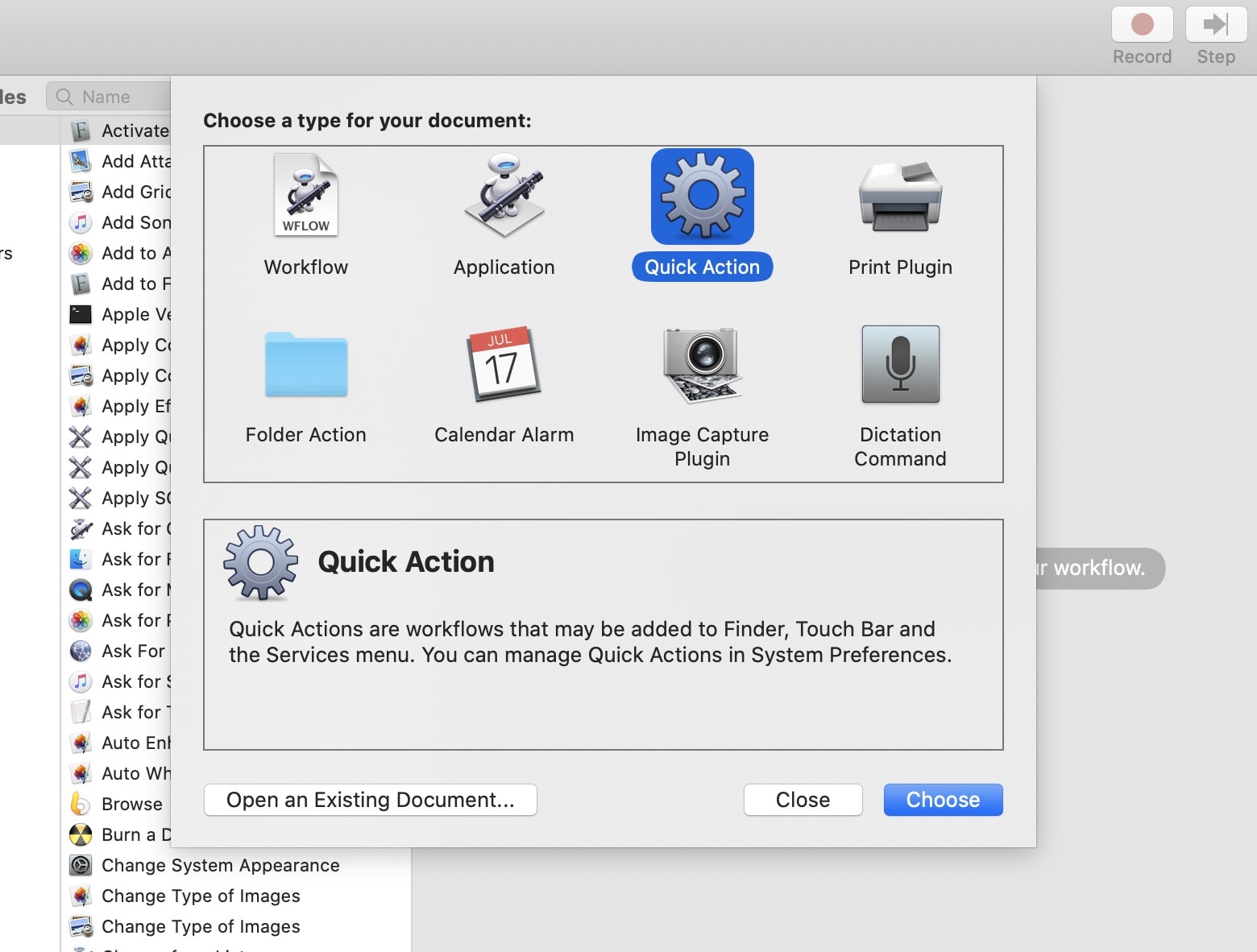1257x952 pixels.
Task: Choose the Application robot icon
Action: (504, 196)
